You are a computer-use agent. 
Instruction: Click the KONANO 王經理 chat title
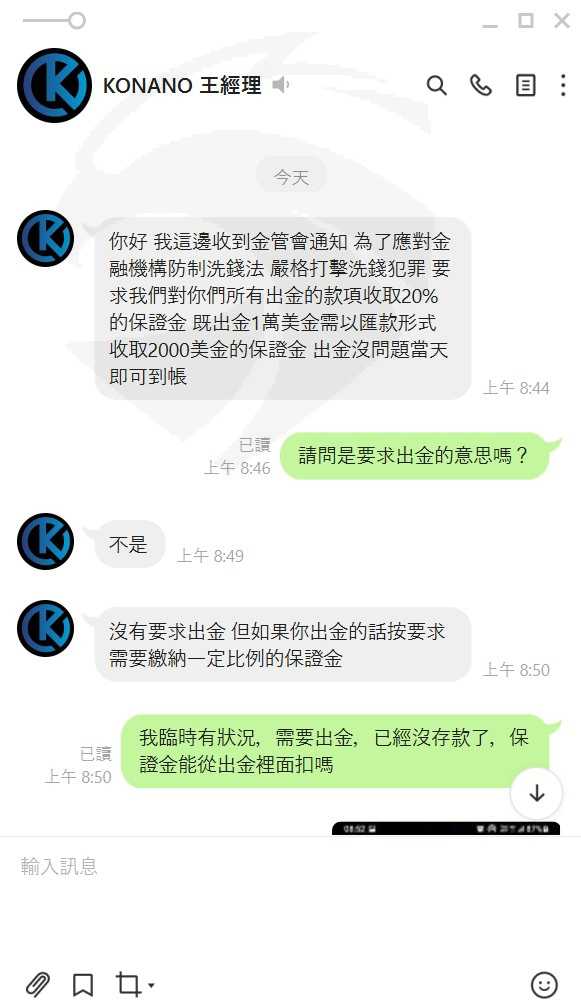tap(182, 86)
